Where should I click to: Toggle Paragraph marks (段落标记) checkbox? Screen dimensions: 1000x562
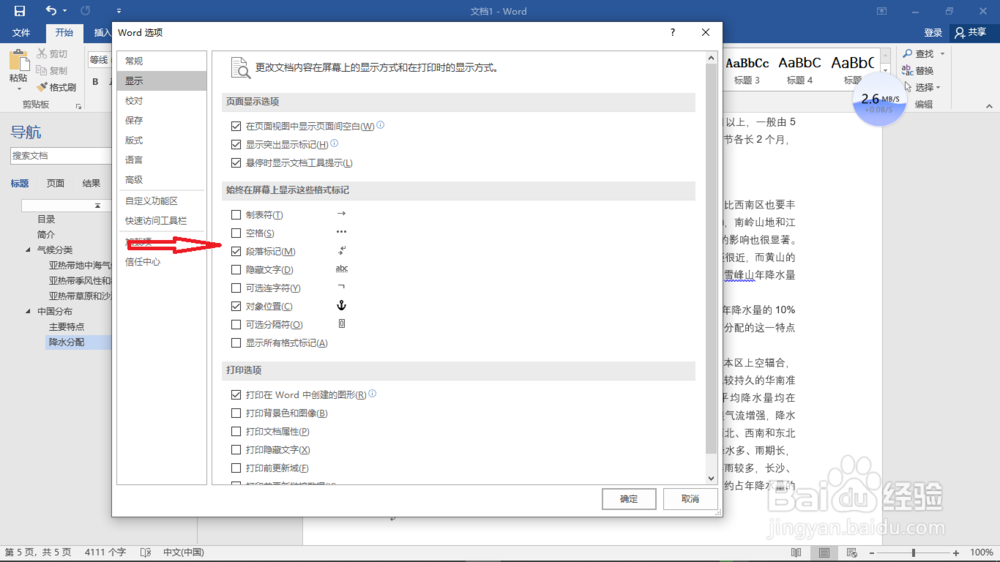pyautogui.click(x=236, y=251)
